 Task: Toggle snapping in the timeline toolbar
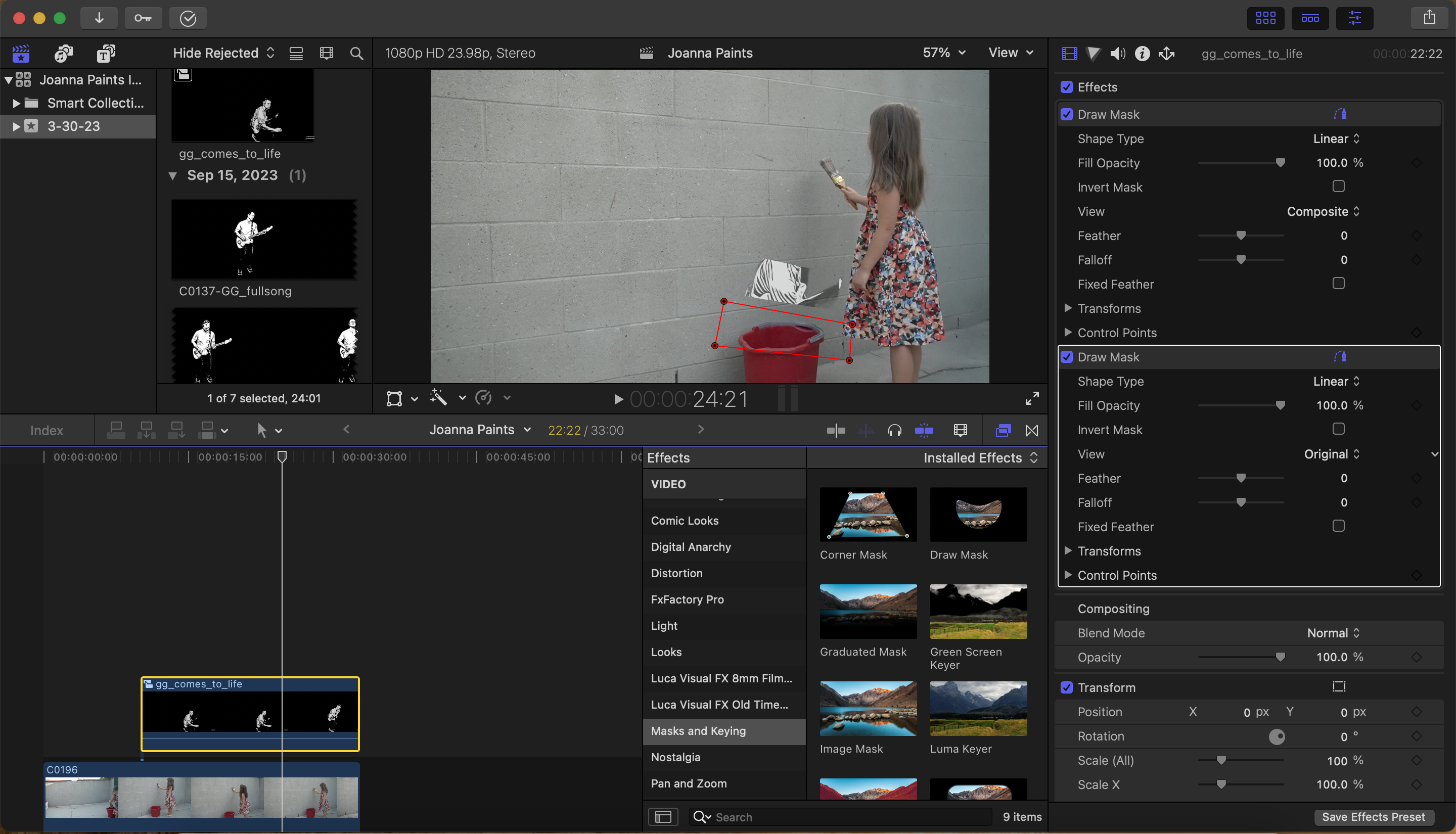[924, 430]
